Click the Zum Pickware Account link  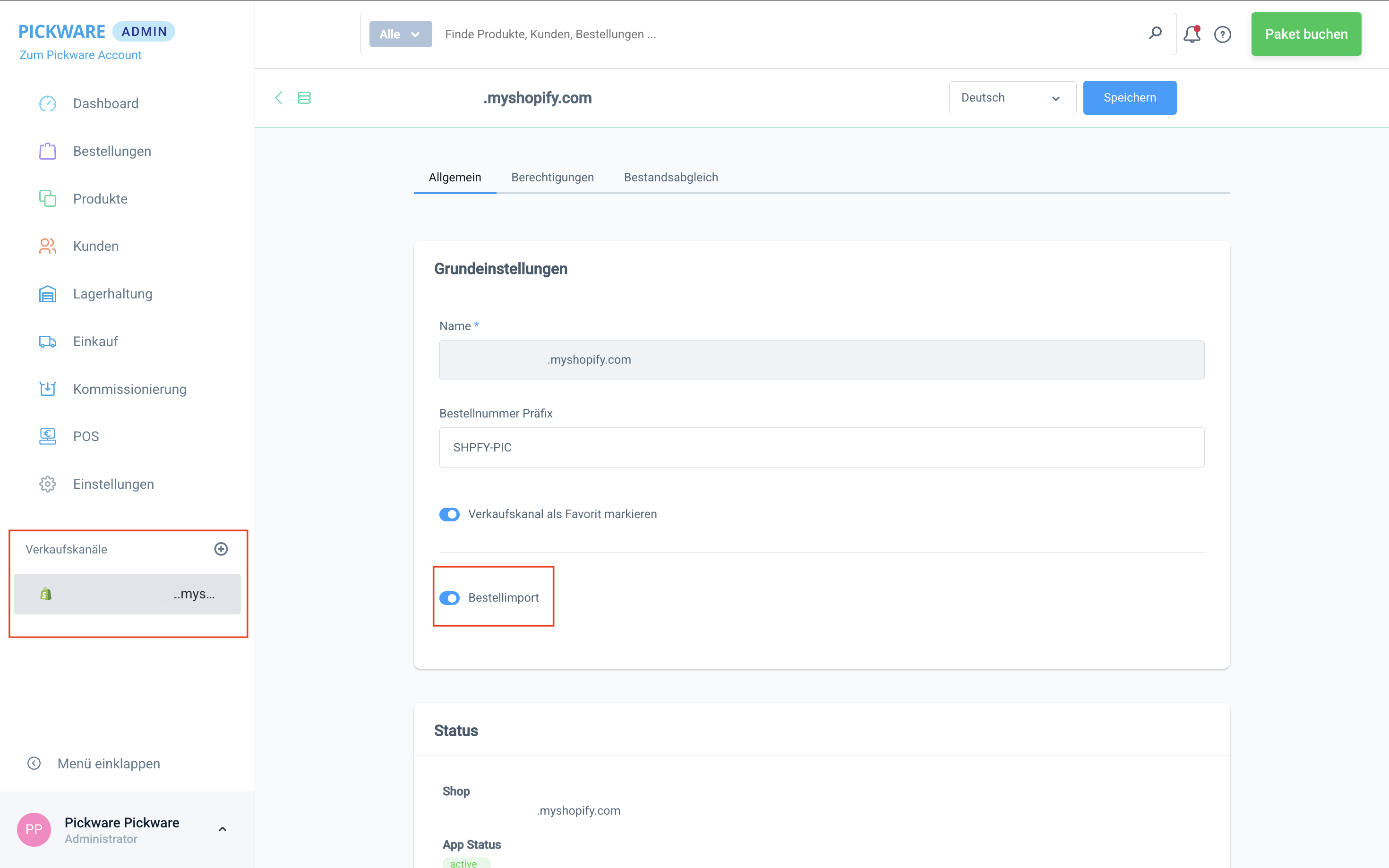(x=80, y=55)
